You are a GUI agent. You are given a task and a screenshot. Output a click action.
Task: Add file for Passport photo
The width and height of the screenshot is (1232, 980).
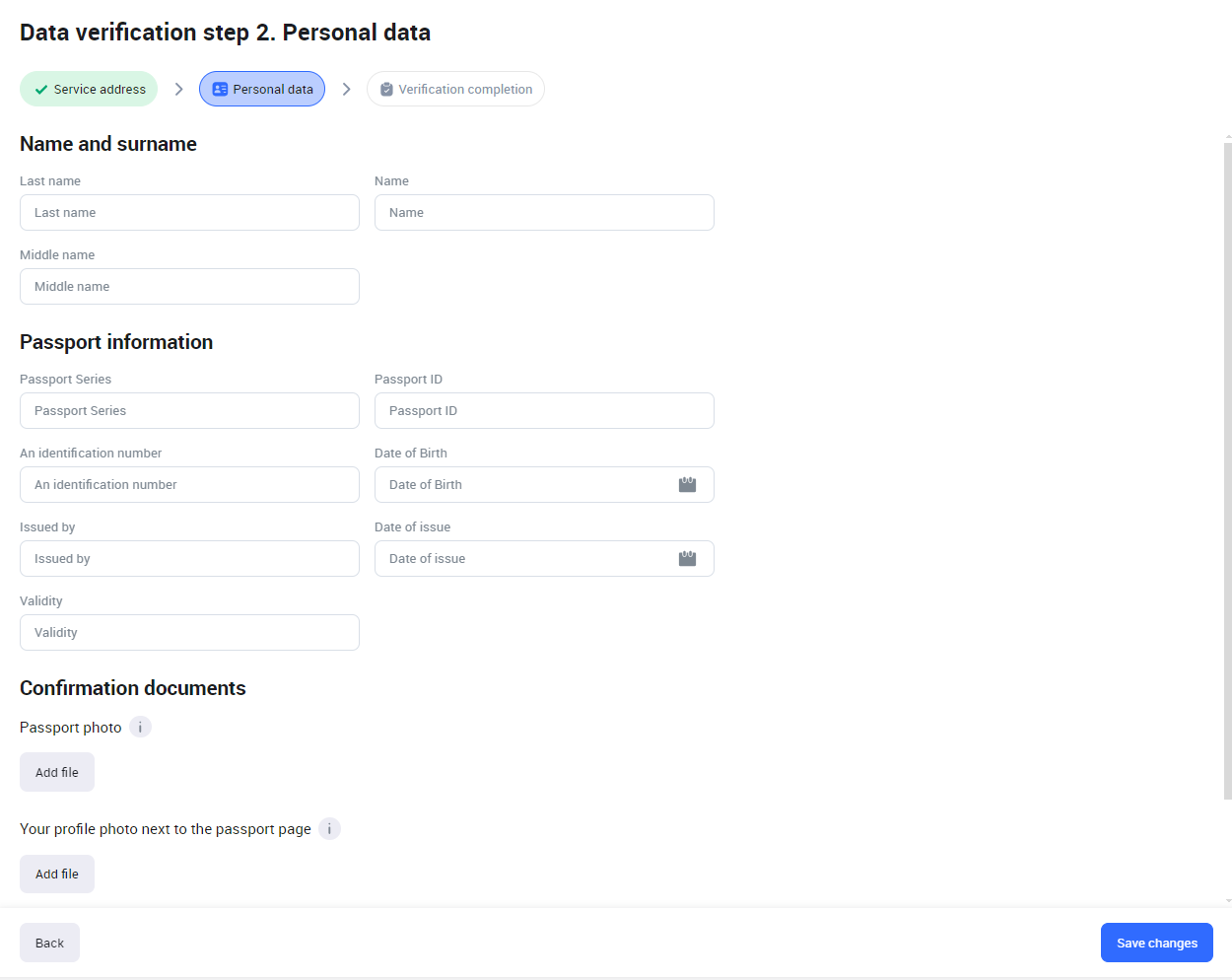(57, 773)
